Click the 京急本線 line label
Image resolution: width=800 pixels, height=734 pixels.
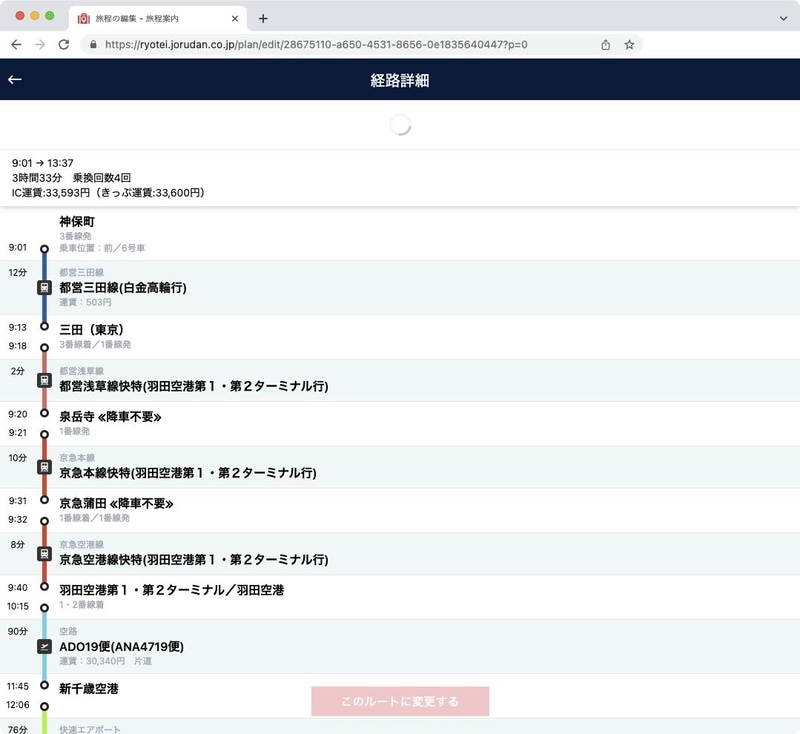click(77, 458)
